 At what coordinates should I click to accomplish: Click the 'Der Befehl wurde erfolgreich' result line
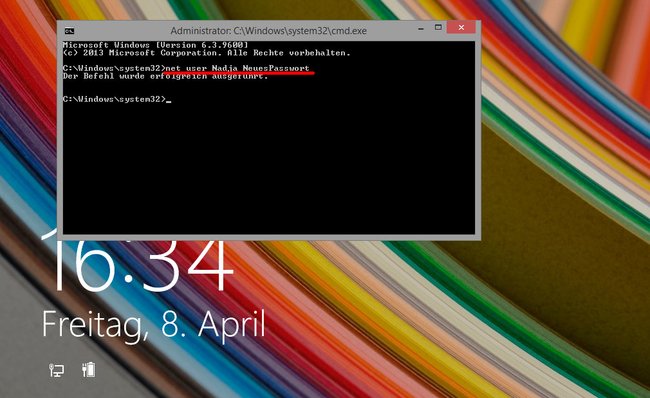[x=165, y=76]
